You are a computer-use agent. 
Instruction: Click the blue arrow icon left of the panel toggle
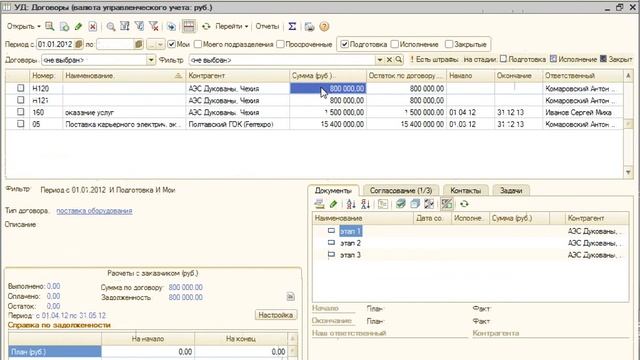(x=171, y=27)
